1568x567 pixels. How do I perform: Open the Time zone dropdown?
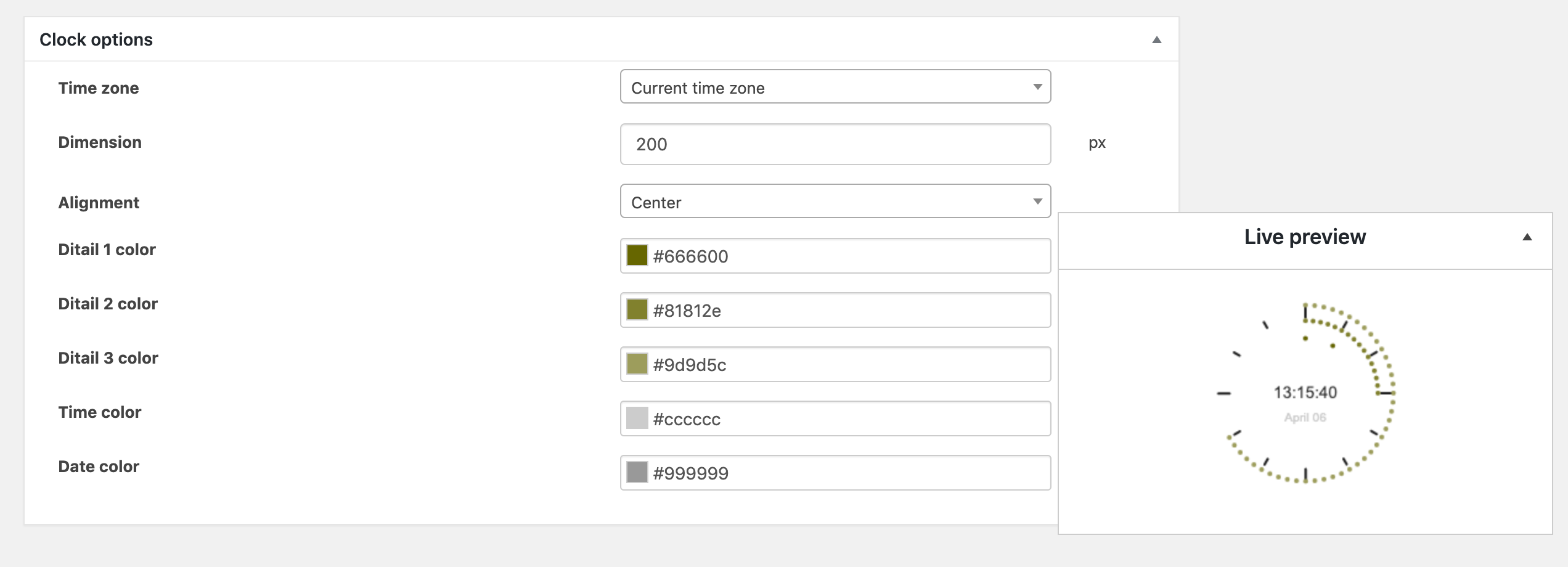point(835,87)
